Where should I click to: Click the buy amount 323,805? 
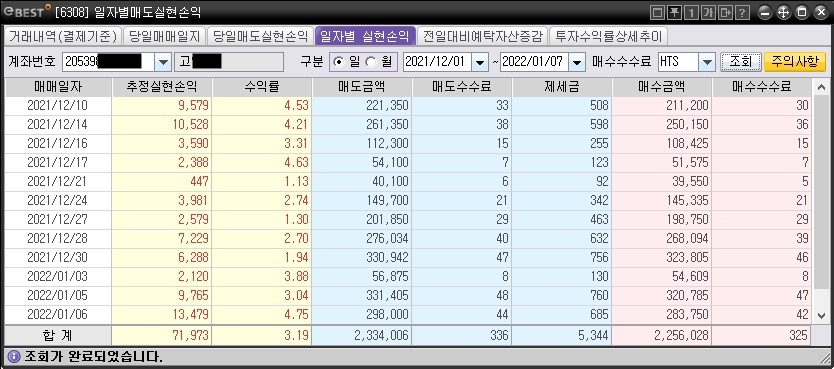(687, 257)
